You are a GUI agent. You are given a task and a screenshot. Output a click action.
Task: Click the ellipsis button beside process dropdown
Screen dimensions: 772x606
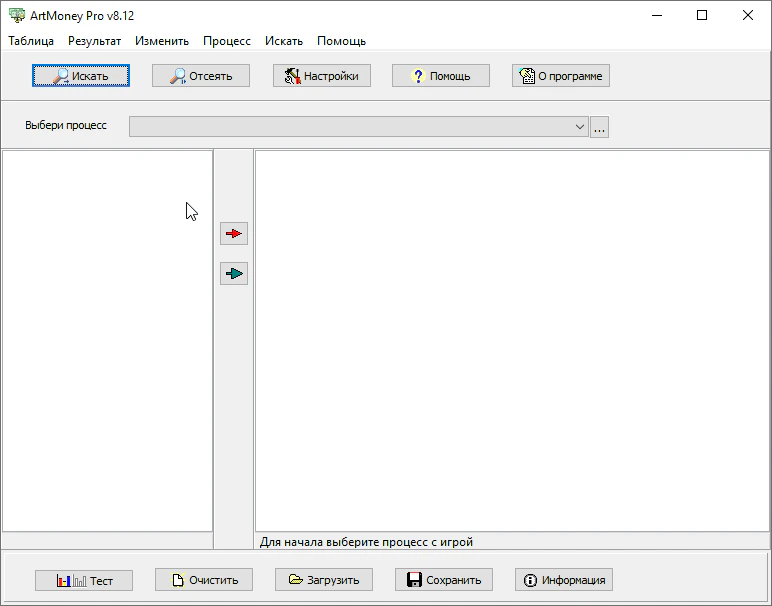pyautogui.click(x=599, y=127)
